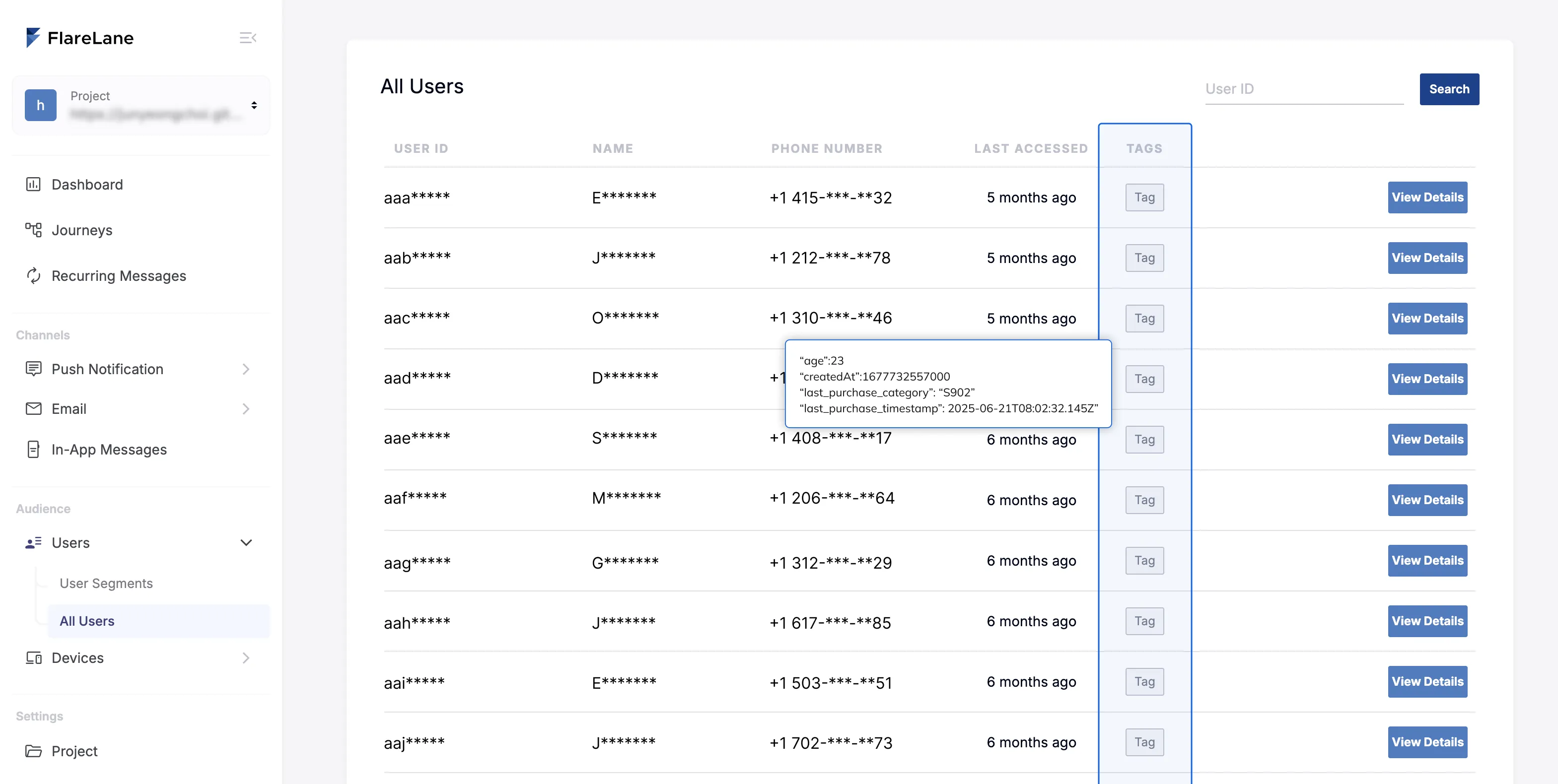Click the Tag button for aag*****
1558x784 pixels.
click(1144, 560)
